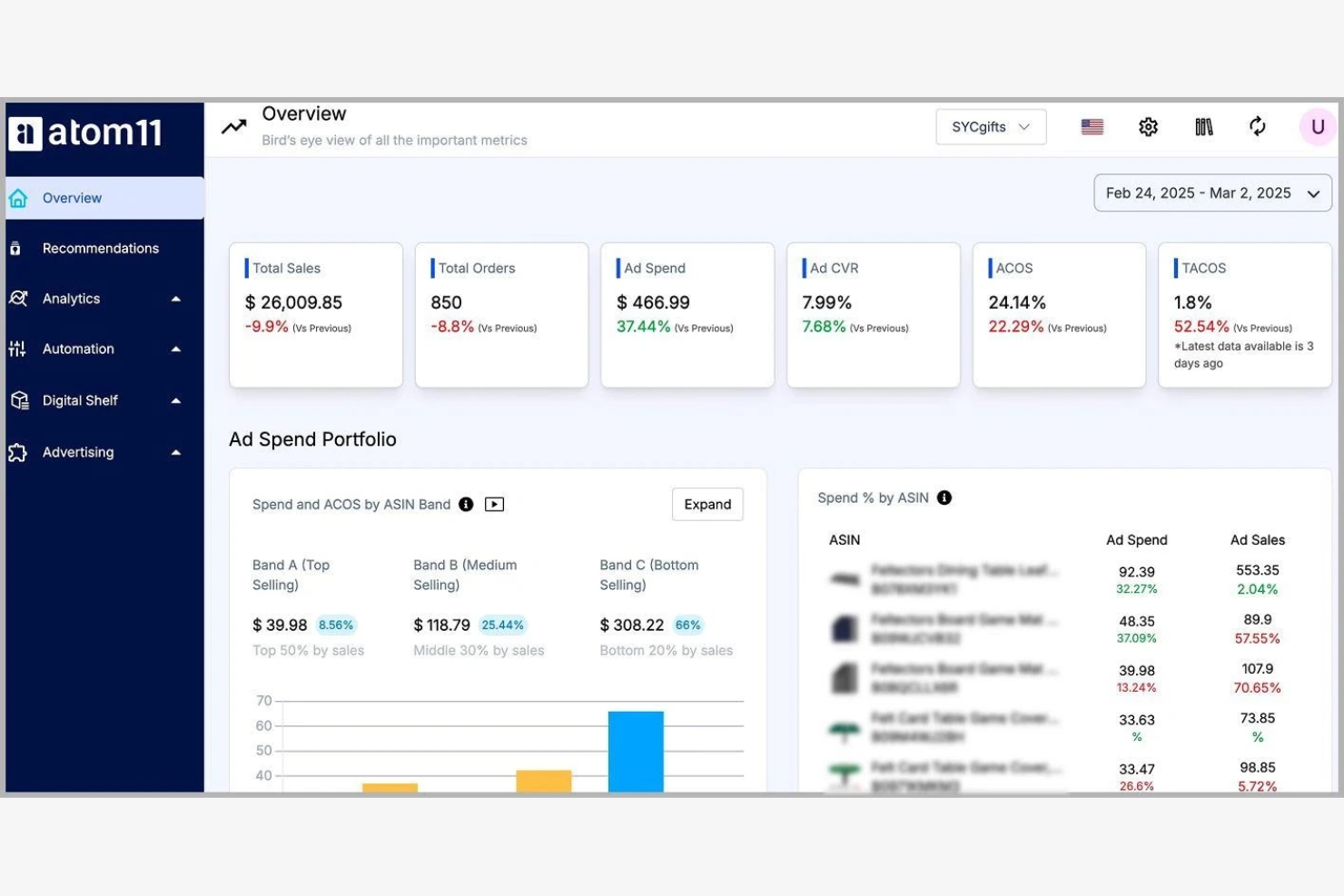Click the Recommendations sidebar icon
This screenshot has width=1344, height=896.
[17, 248]
